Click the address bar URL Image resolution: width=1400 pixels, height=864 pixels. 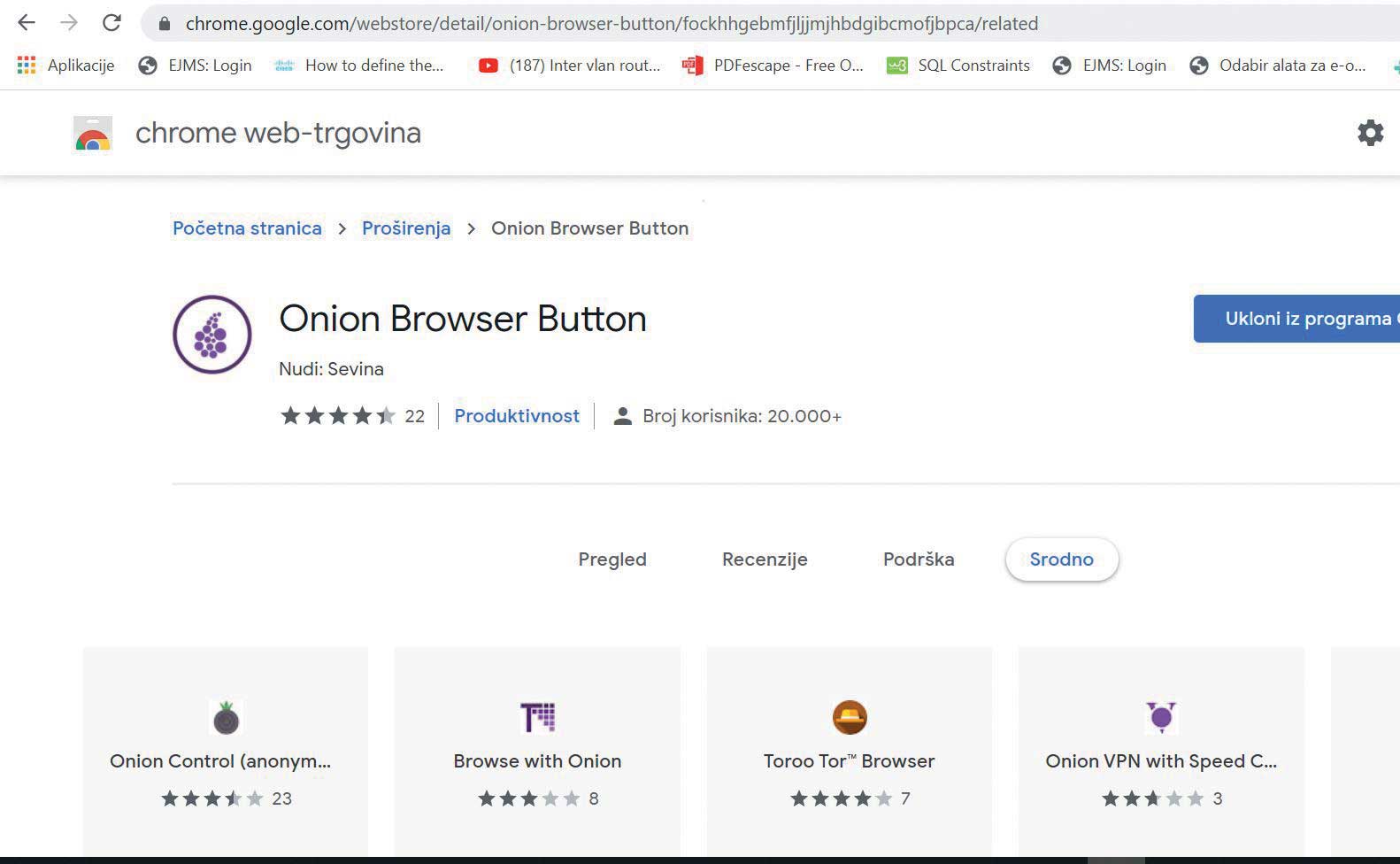click(612, 24)
